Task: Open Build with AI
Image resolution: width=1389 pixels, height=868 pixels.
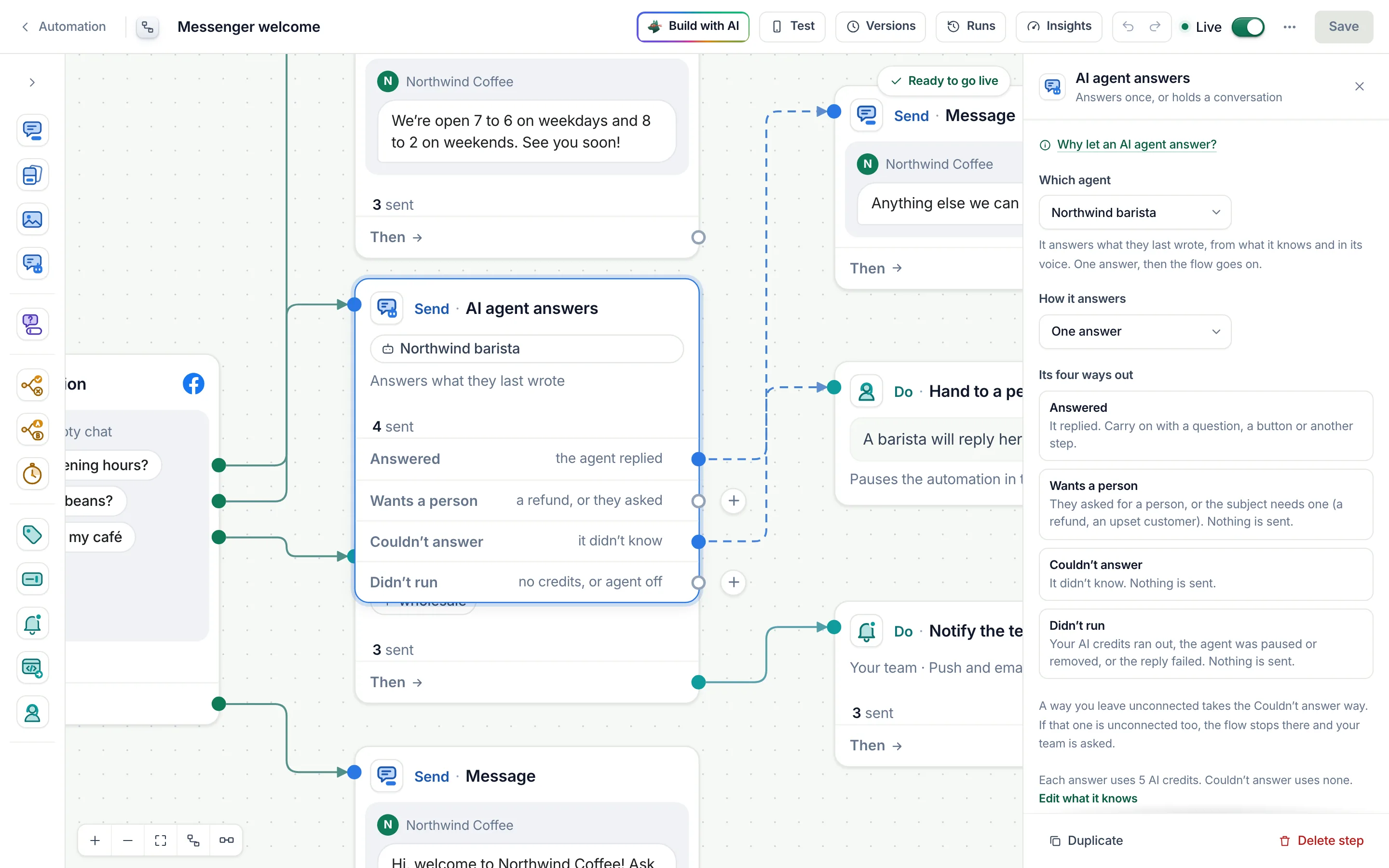Action: [x=693, y=27]
